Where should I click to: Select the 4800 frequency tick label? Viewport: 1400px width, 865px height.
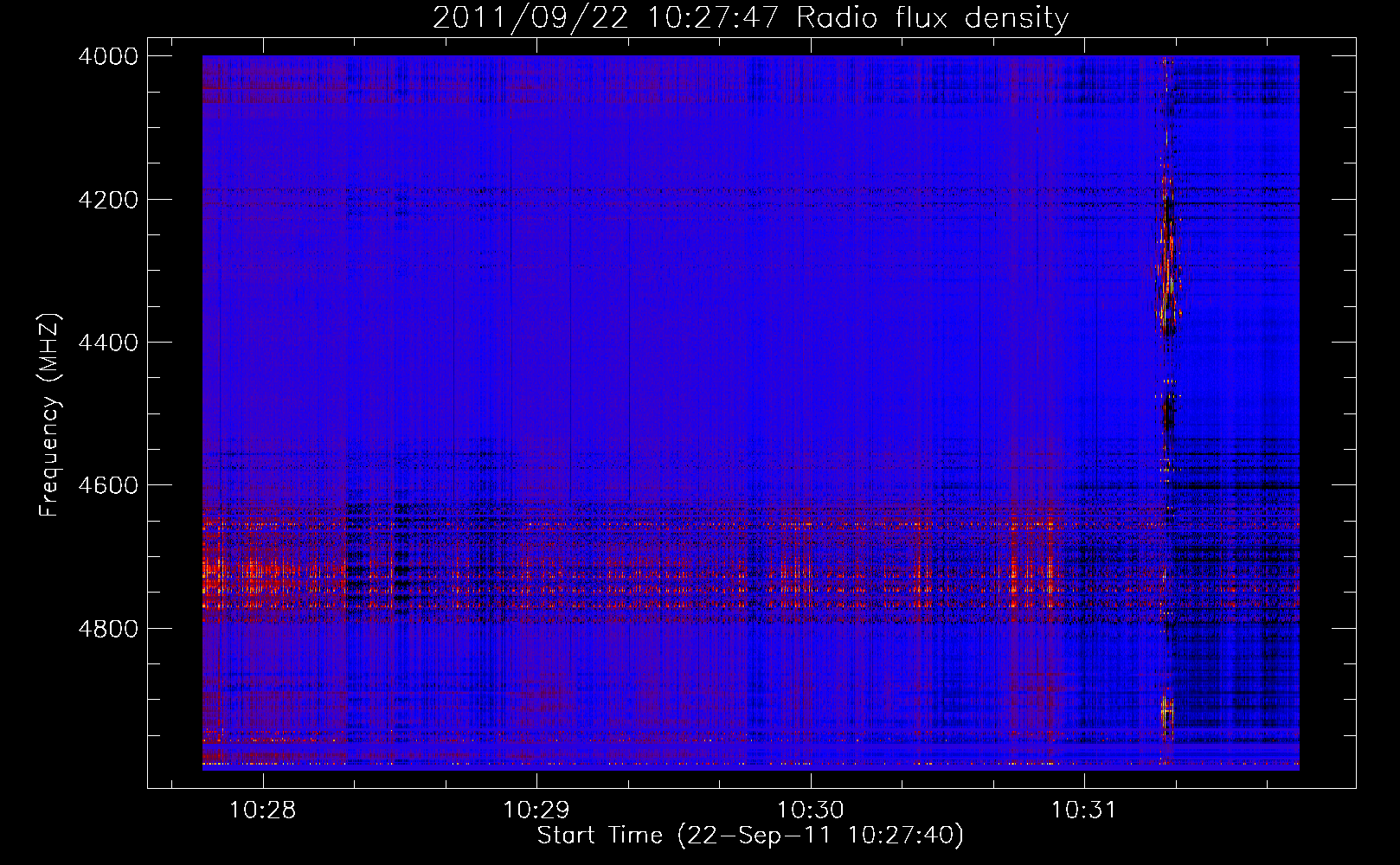pyautogui.click(x=108, y=629)
